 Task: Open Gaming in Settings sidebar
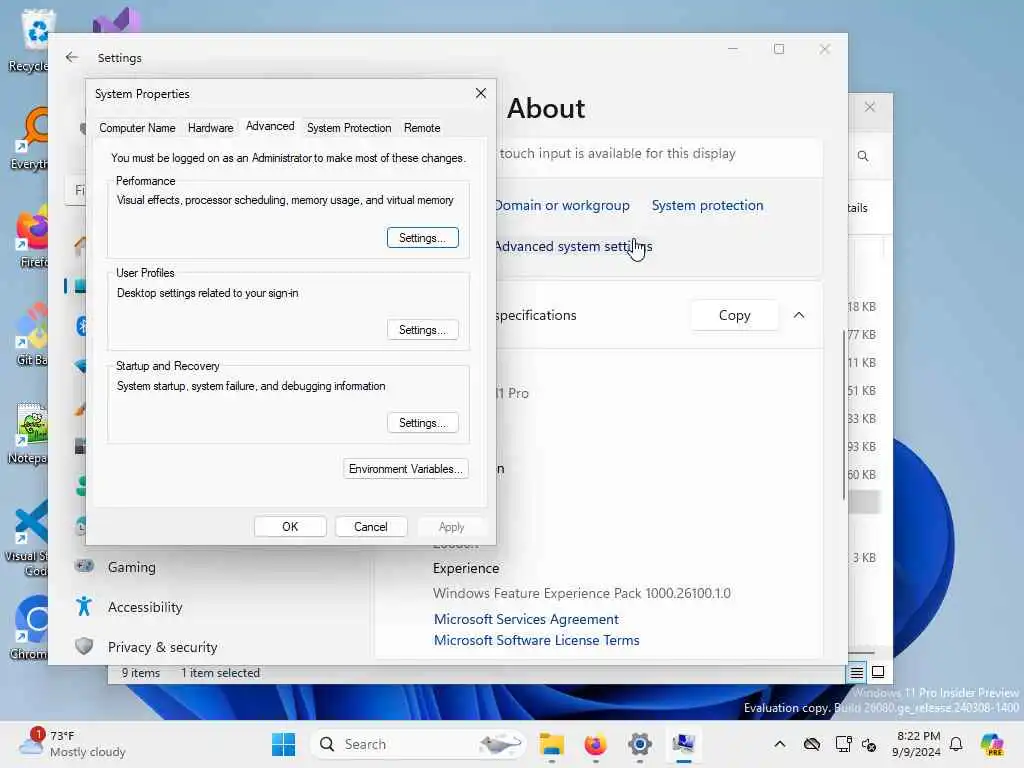[132, 567]
